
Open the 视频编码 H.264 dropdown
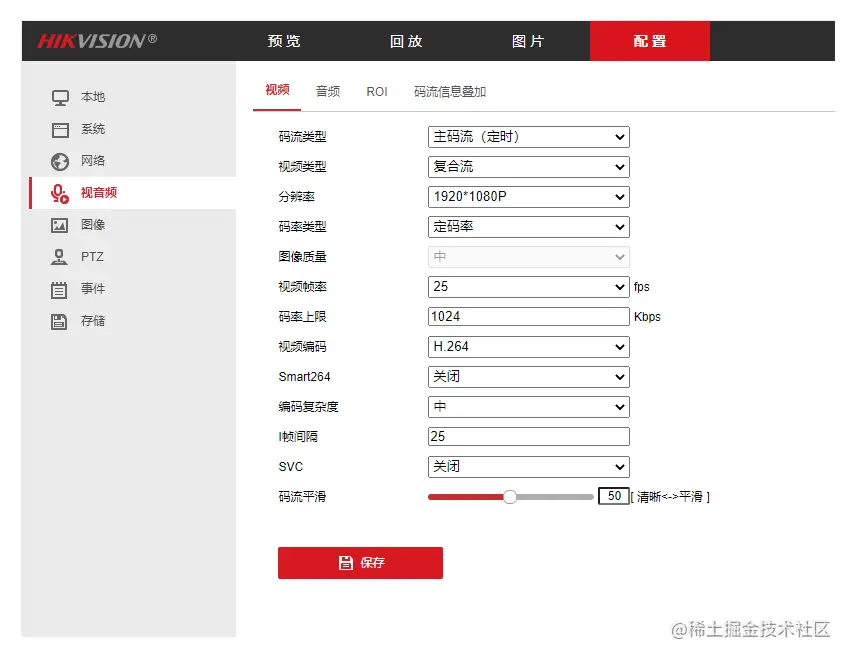coord(529,347)
